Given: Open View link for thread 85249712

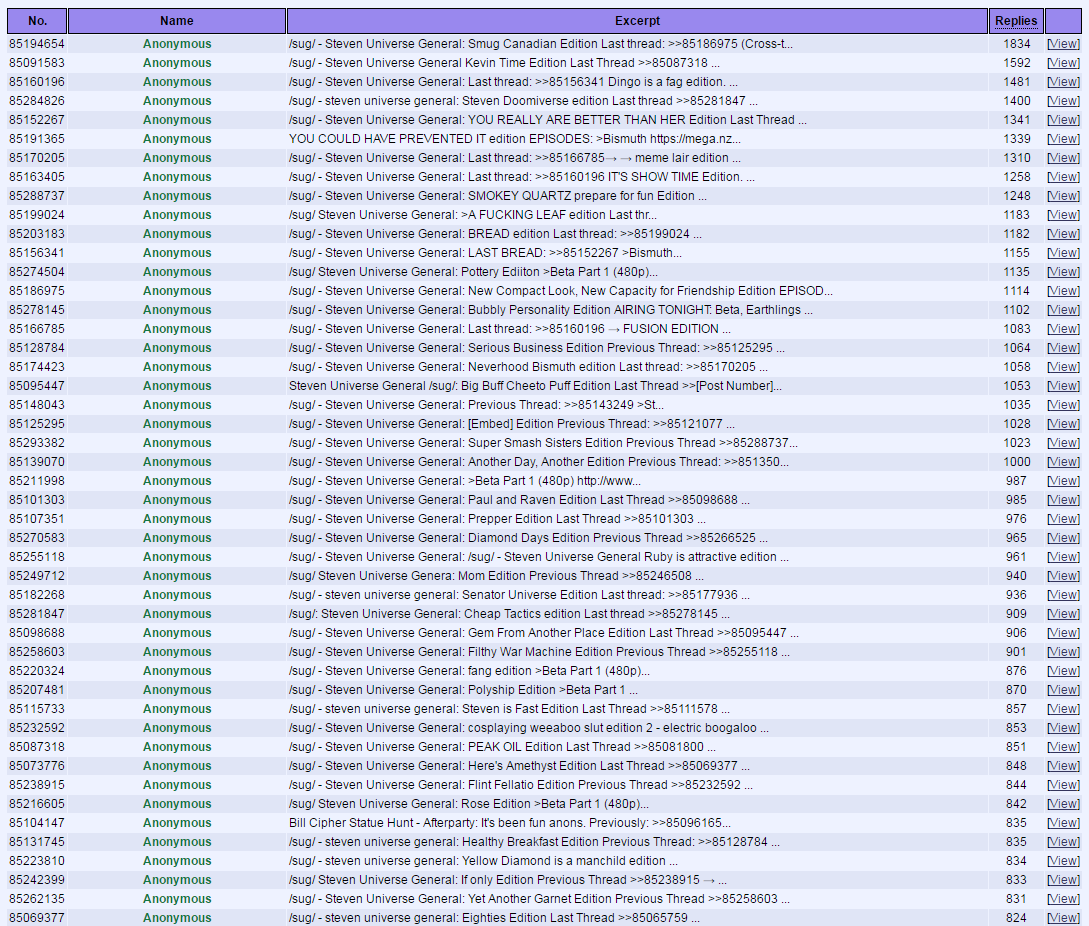Looking at the screenshot, I should (1063, 575).
